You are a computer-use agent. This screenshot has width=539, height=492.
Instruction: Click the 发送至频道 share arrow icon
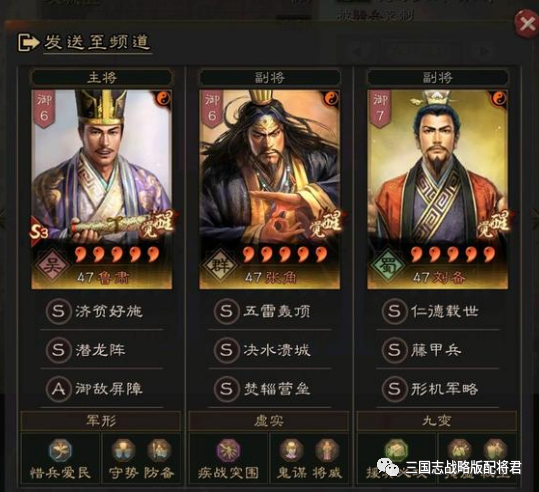[29, 43]
